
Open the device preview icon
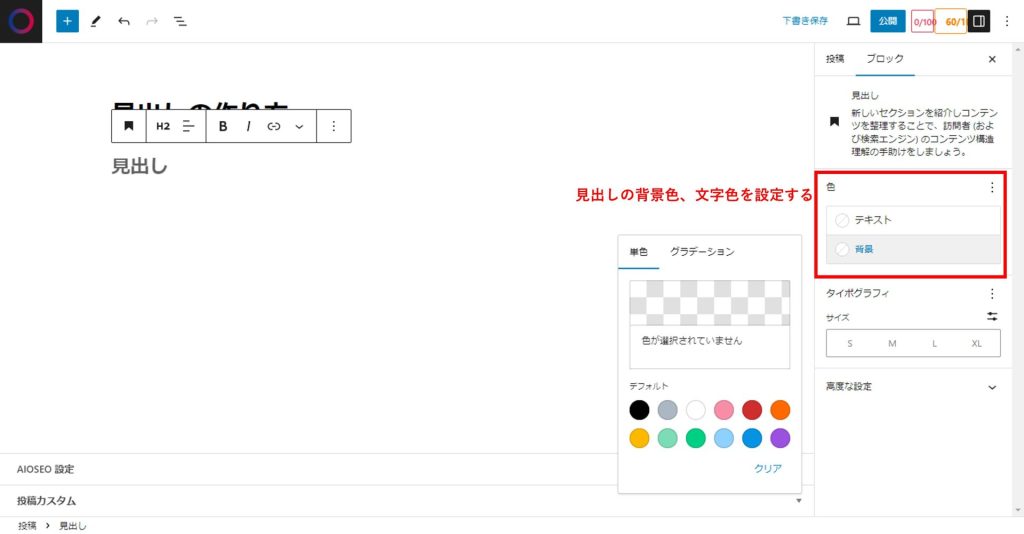(x=853, y=21)
